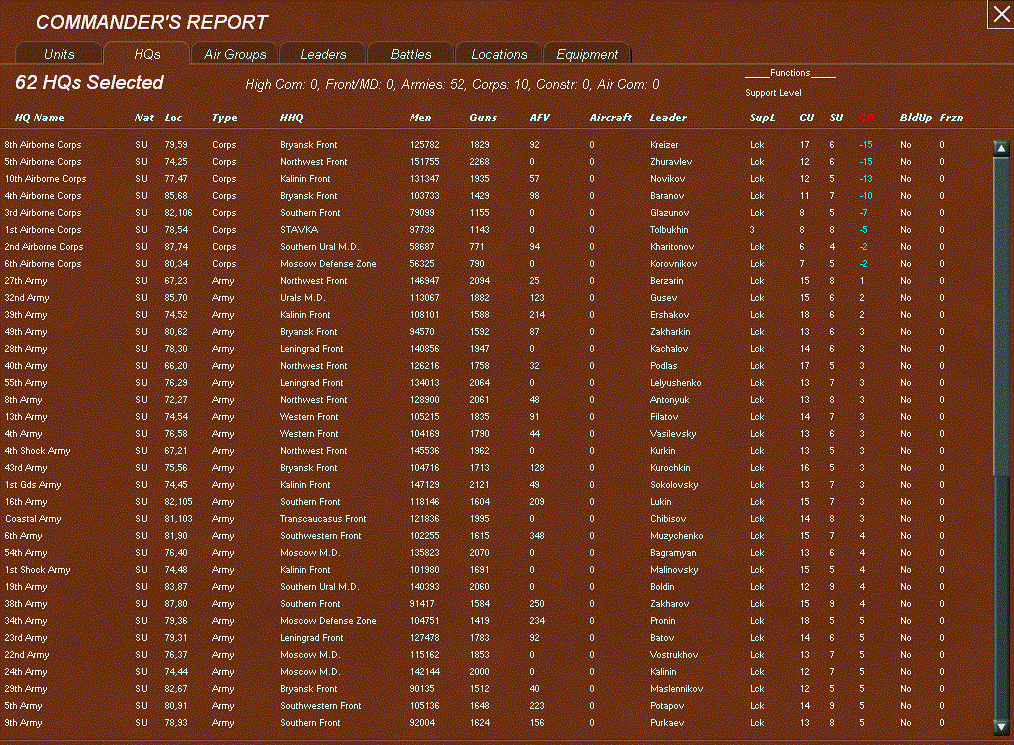The image size is (1014, 745).
Task: Open the Air Groups tab
Action: [x=235, y=54]
